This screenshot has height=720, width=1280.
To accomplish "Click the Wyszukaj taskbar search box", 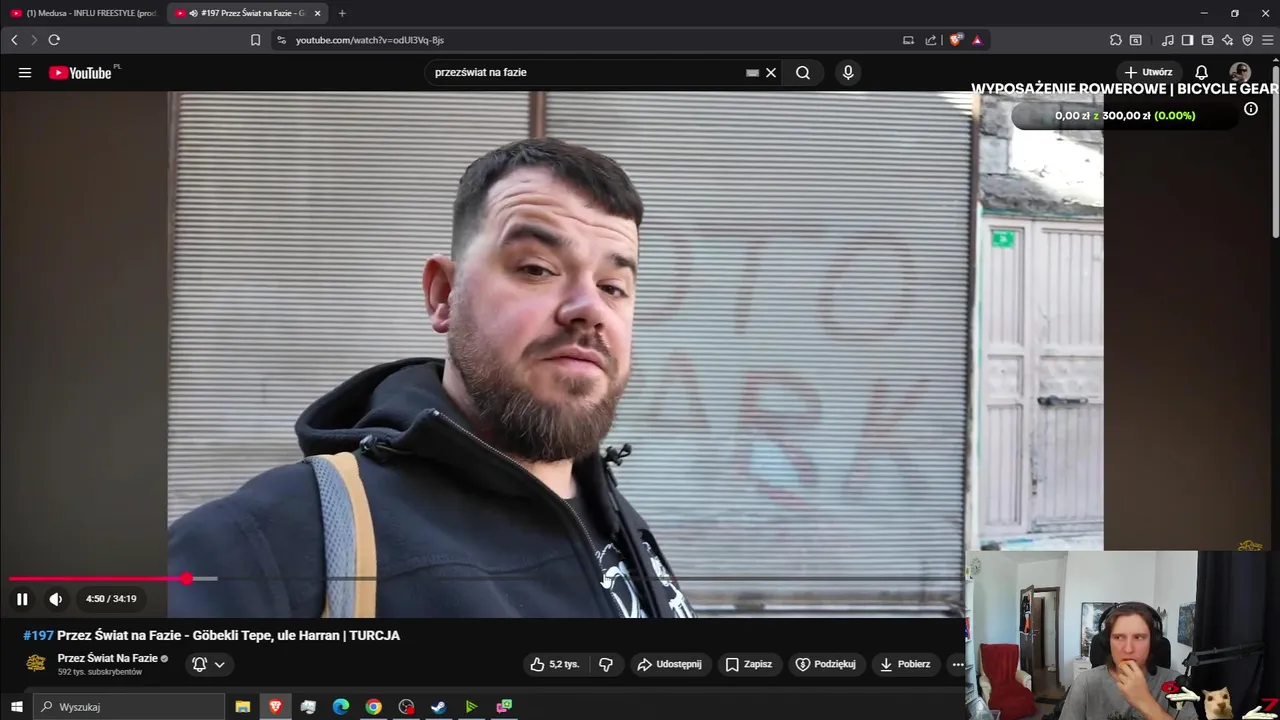I will (130, 707).
